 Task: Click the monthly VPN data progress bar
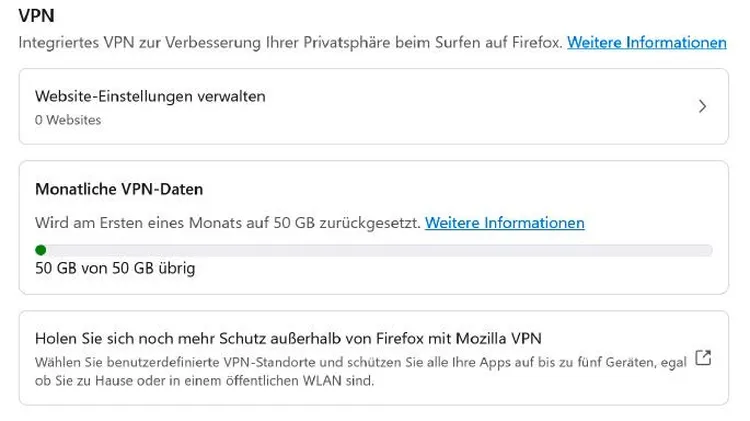coord(374,250)
